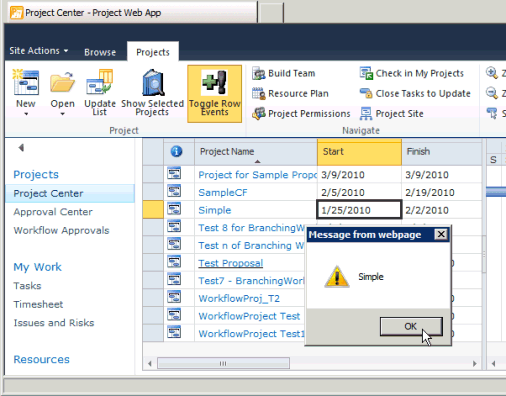Open the Tasks link
Viewport: 506px width, 396px height.
point(27,286)
